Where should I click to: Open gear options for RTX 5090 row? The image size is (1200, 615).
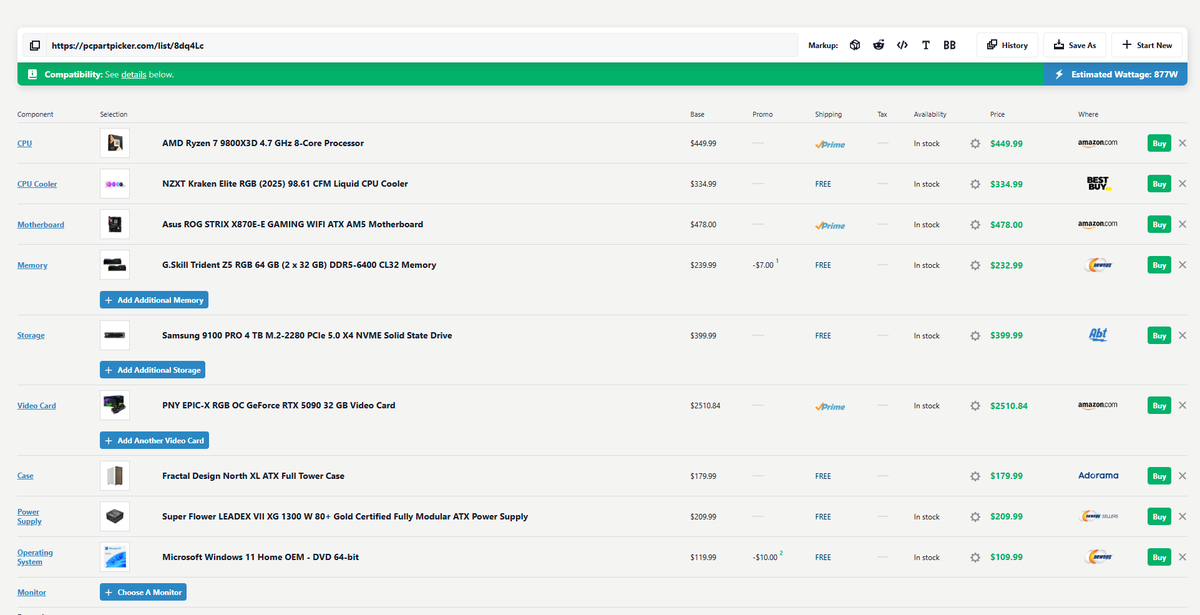coord(975,406)
